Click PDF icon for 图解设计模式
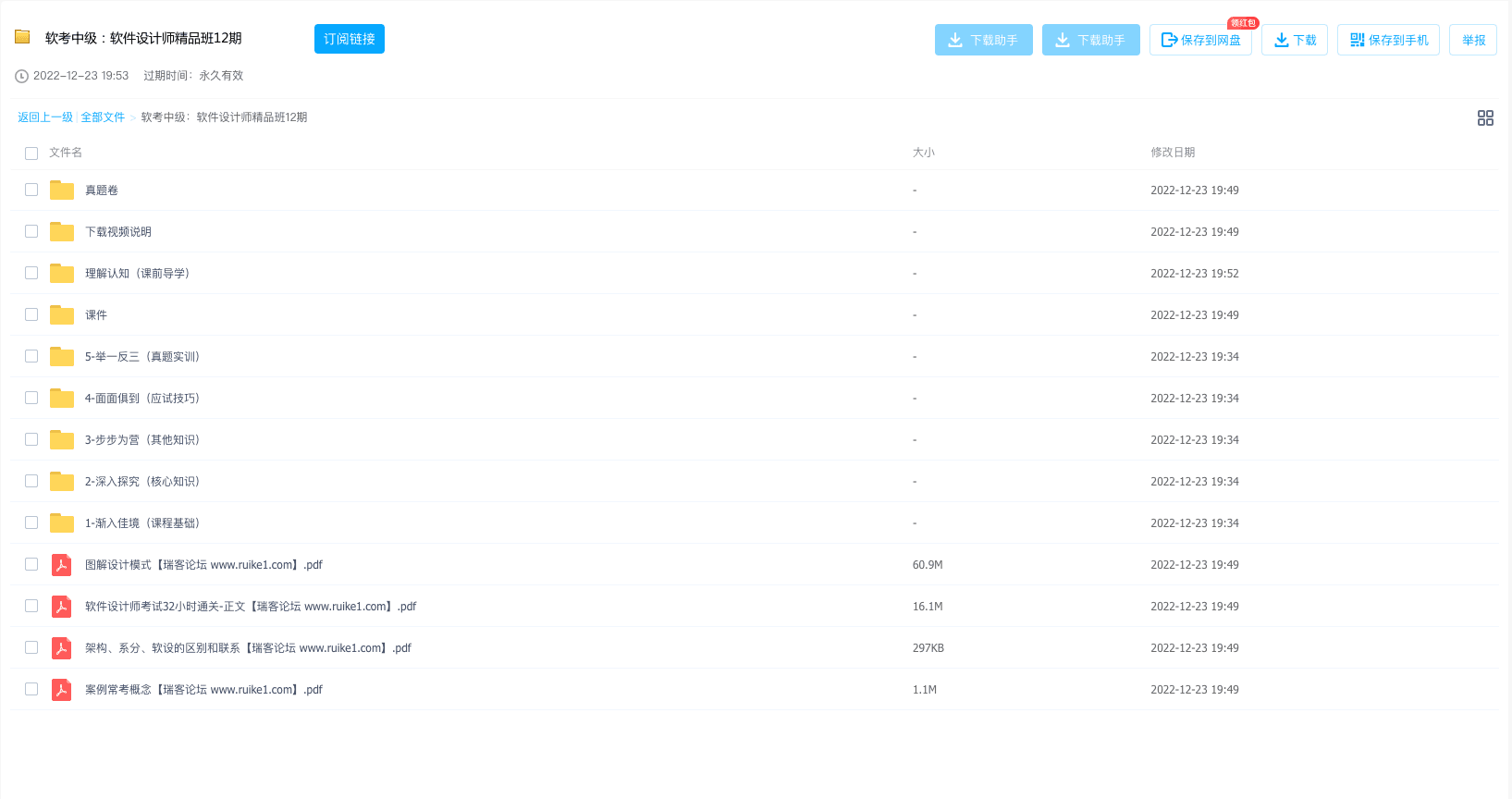This screenshot has width=1512, height=799. pos(62,564)
